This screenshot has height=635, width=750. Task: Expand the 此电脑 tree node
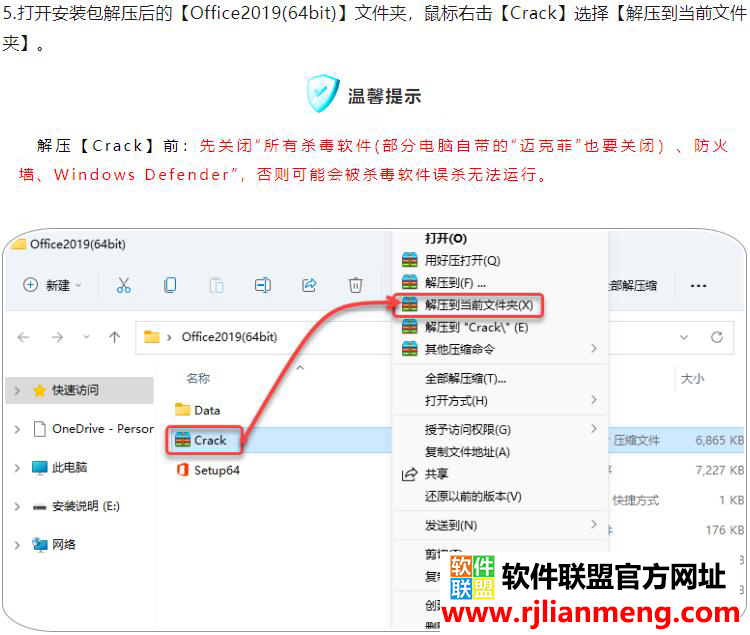pos(17,467)
